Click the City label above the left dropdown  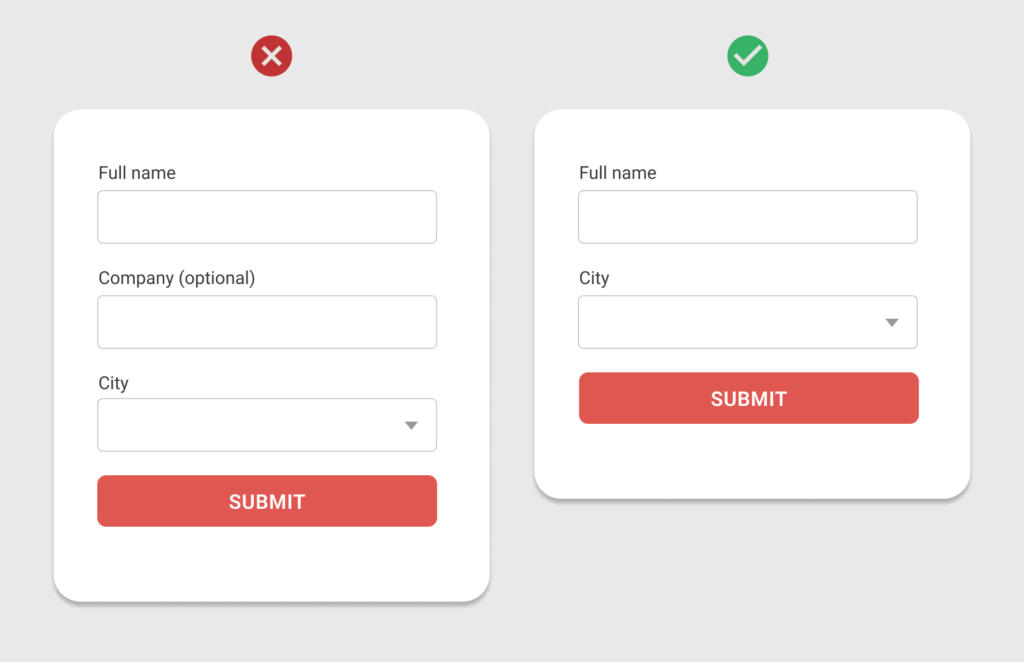(x=113, y=383)
